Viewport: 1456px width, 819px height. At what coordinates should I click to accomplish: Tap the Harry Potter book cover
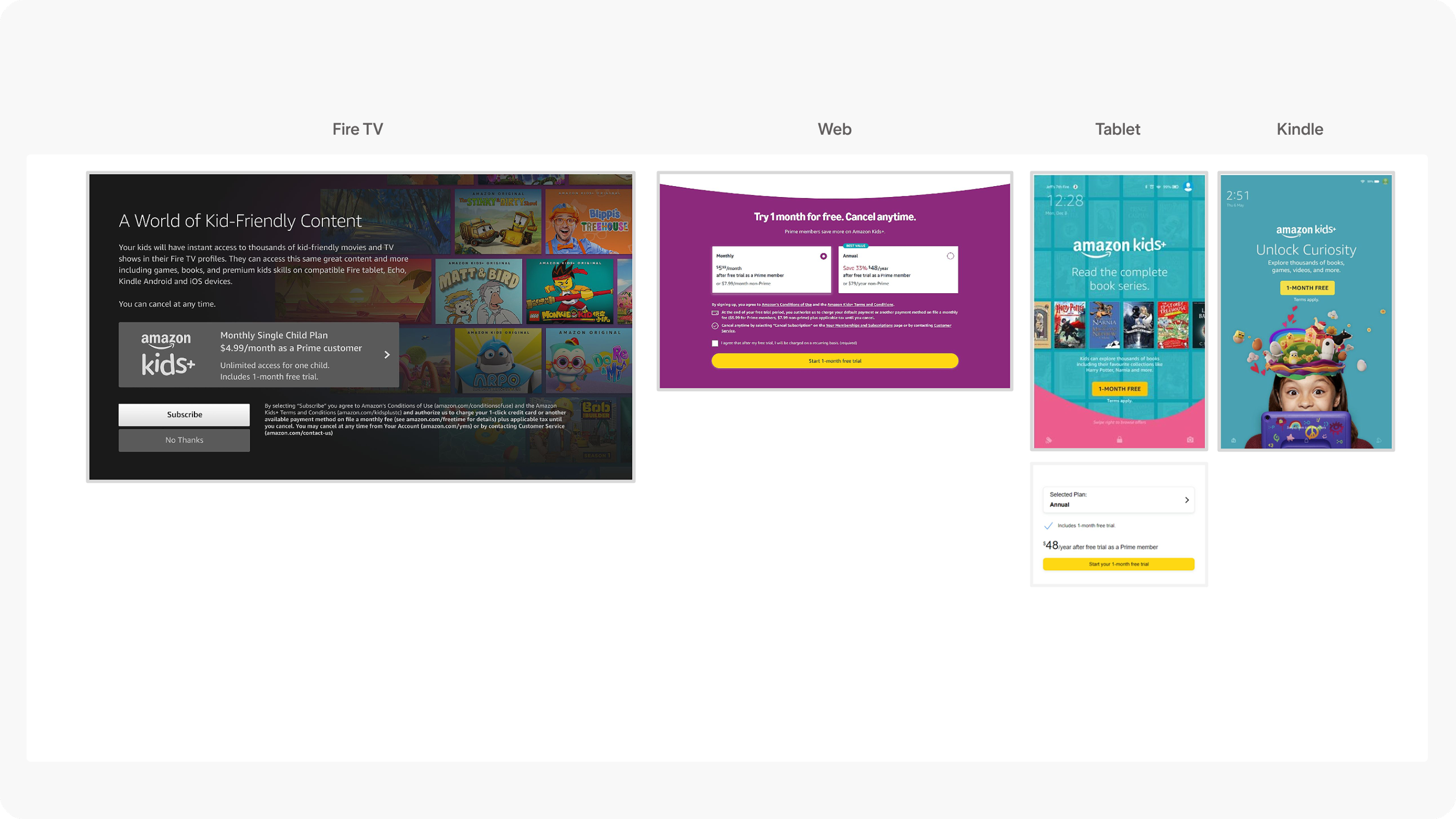1070,325
